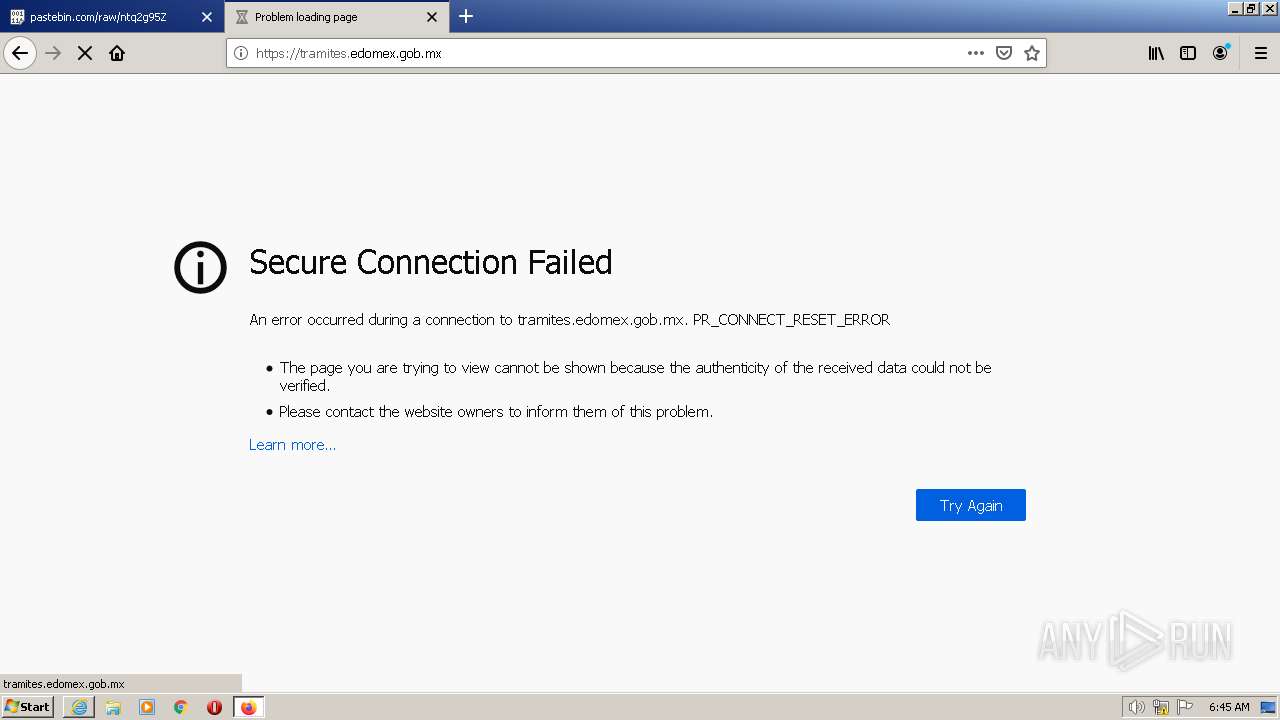Switch to the pastebin.com tab
This screenshot has height=720, width=1280.
(100, 17)
